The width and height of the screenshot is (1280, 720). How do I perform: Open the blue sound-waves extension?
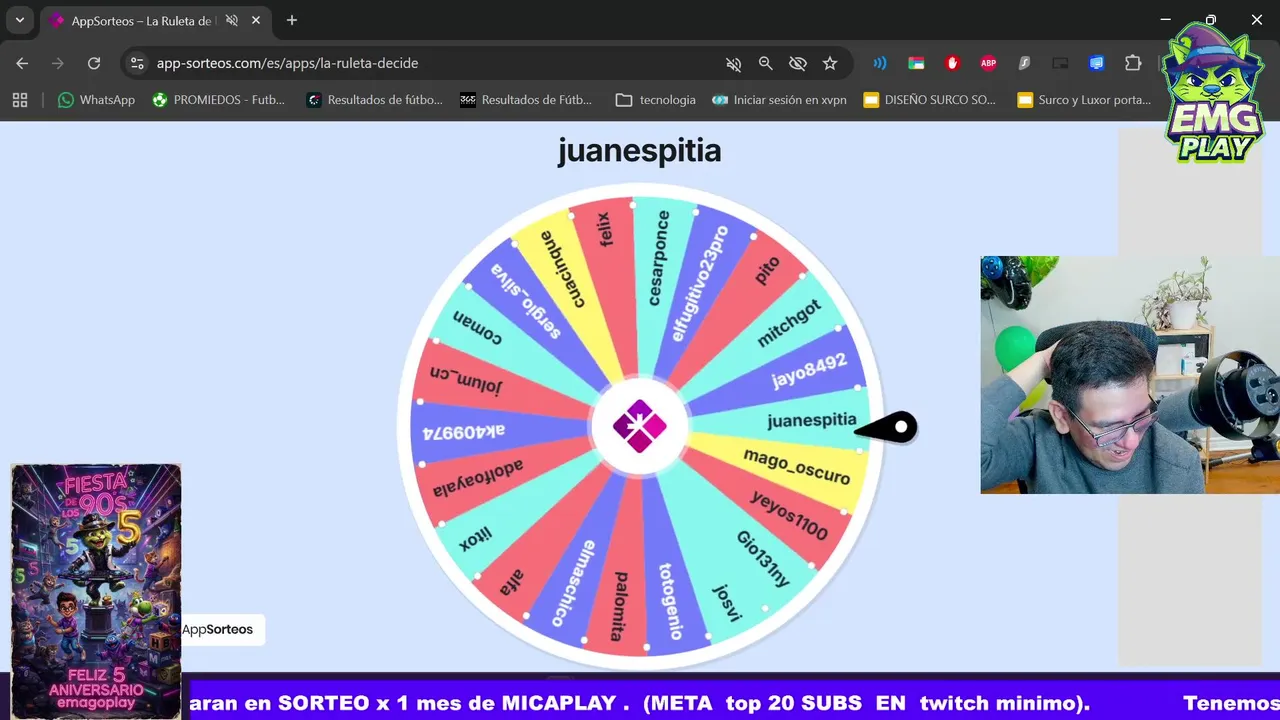coord(880,63)
